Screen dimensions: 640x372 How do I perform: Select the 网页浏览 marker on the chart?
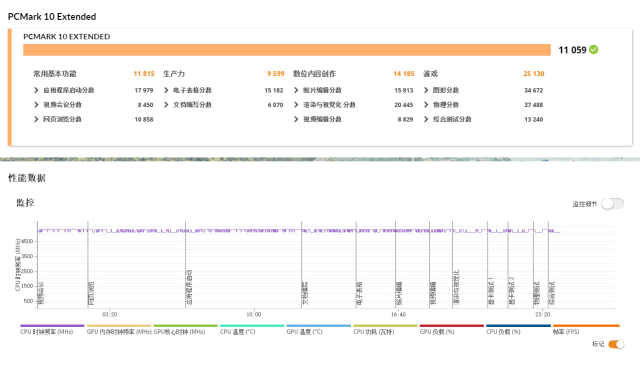pos(91,293)
